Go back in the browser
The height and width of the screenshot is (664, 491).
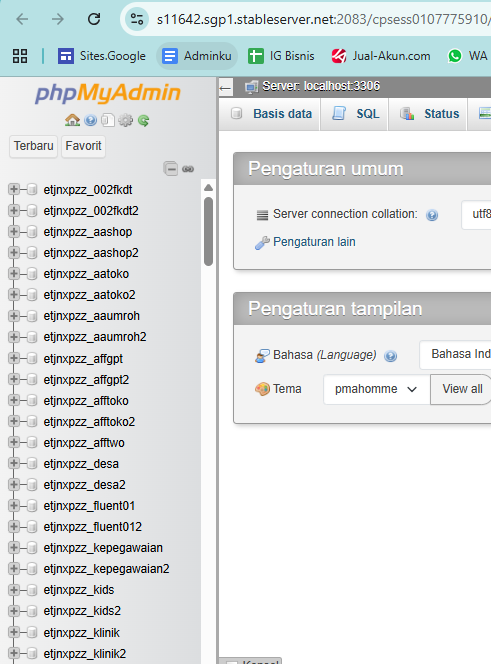click(x=22, y=19)
